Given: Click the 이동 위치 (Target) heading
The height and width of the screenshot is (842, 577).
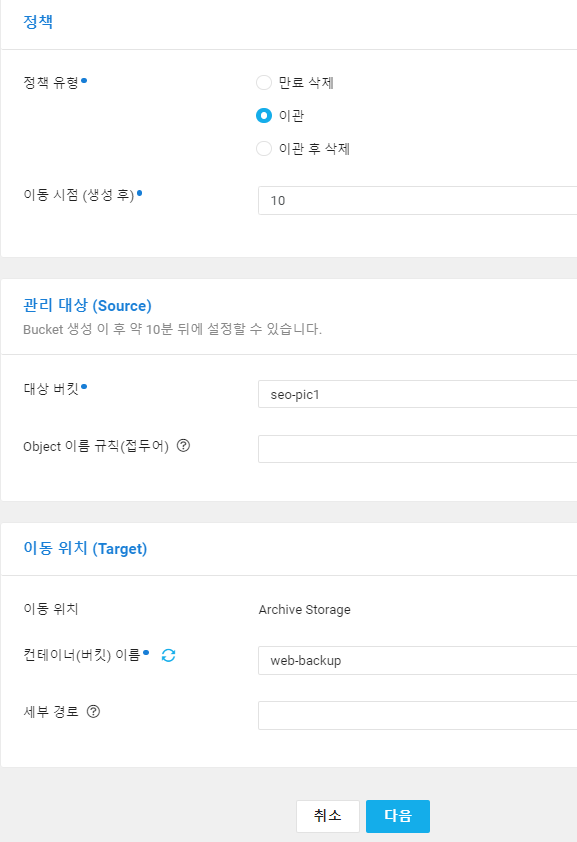Looking at the screenshot, I should coord(85,548).
